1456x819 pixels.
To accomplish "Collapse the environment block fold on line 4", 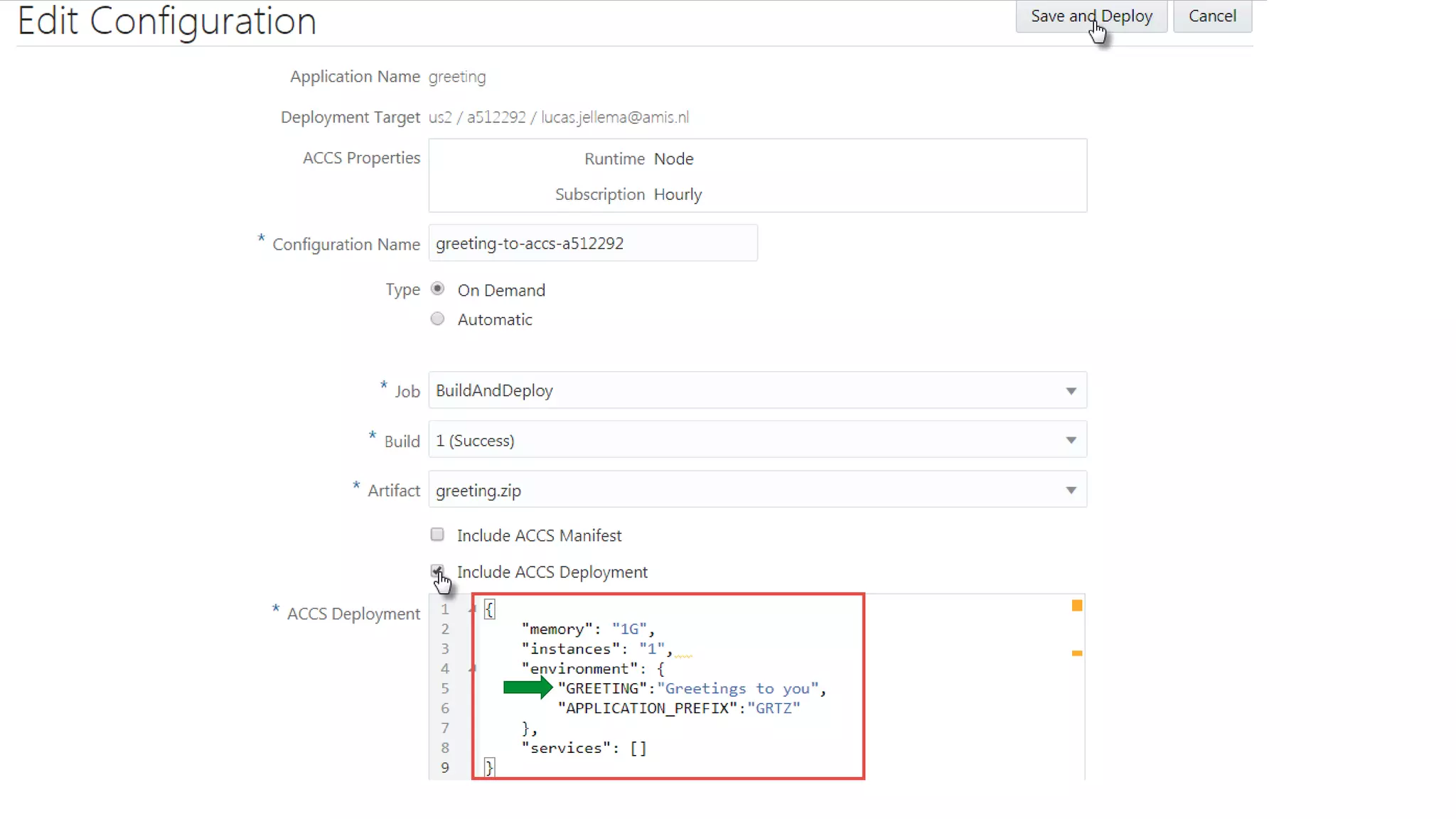I will pos(472,668).
